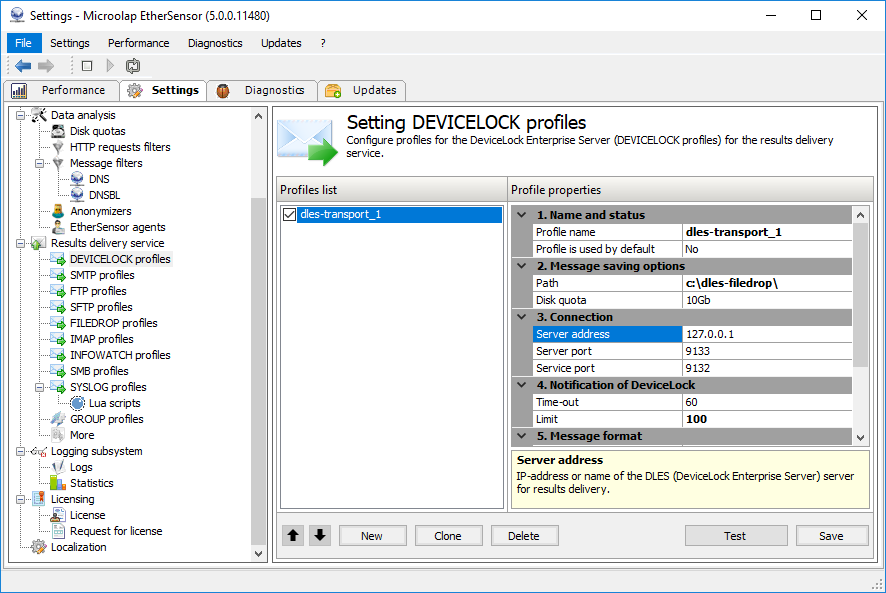The image size is (886, 593).
Task: Click the Disk quota value 10Gb
Action: click(x=767, y=300)
